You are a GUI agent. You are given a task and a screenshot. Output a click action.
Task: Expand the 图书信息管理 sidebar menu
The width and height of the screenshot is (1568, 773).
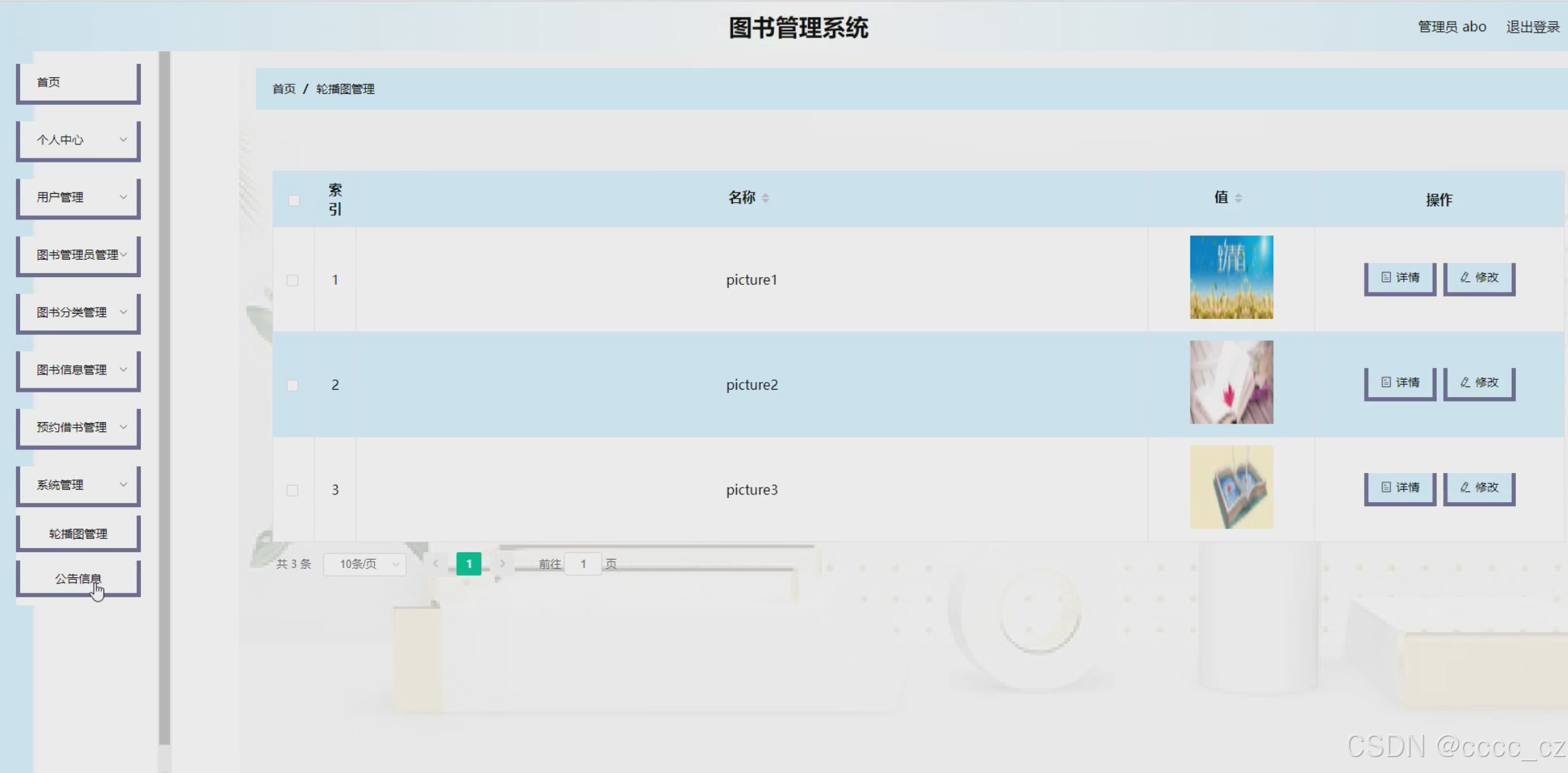[x=78, y=369]
